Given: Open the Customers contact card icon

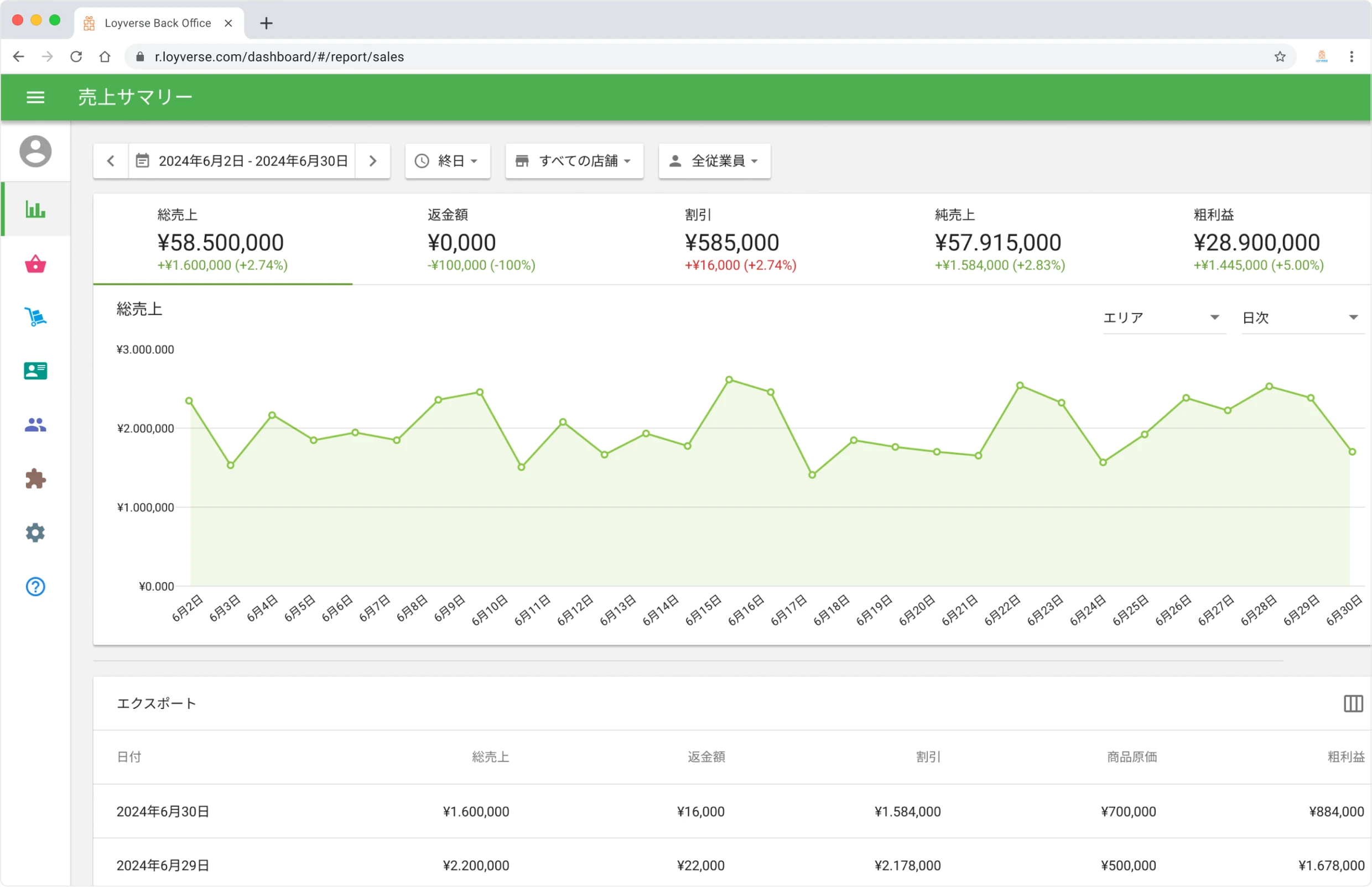Looking at the screenshot, I should click(x=35, y=371).
